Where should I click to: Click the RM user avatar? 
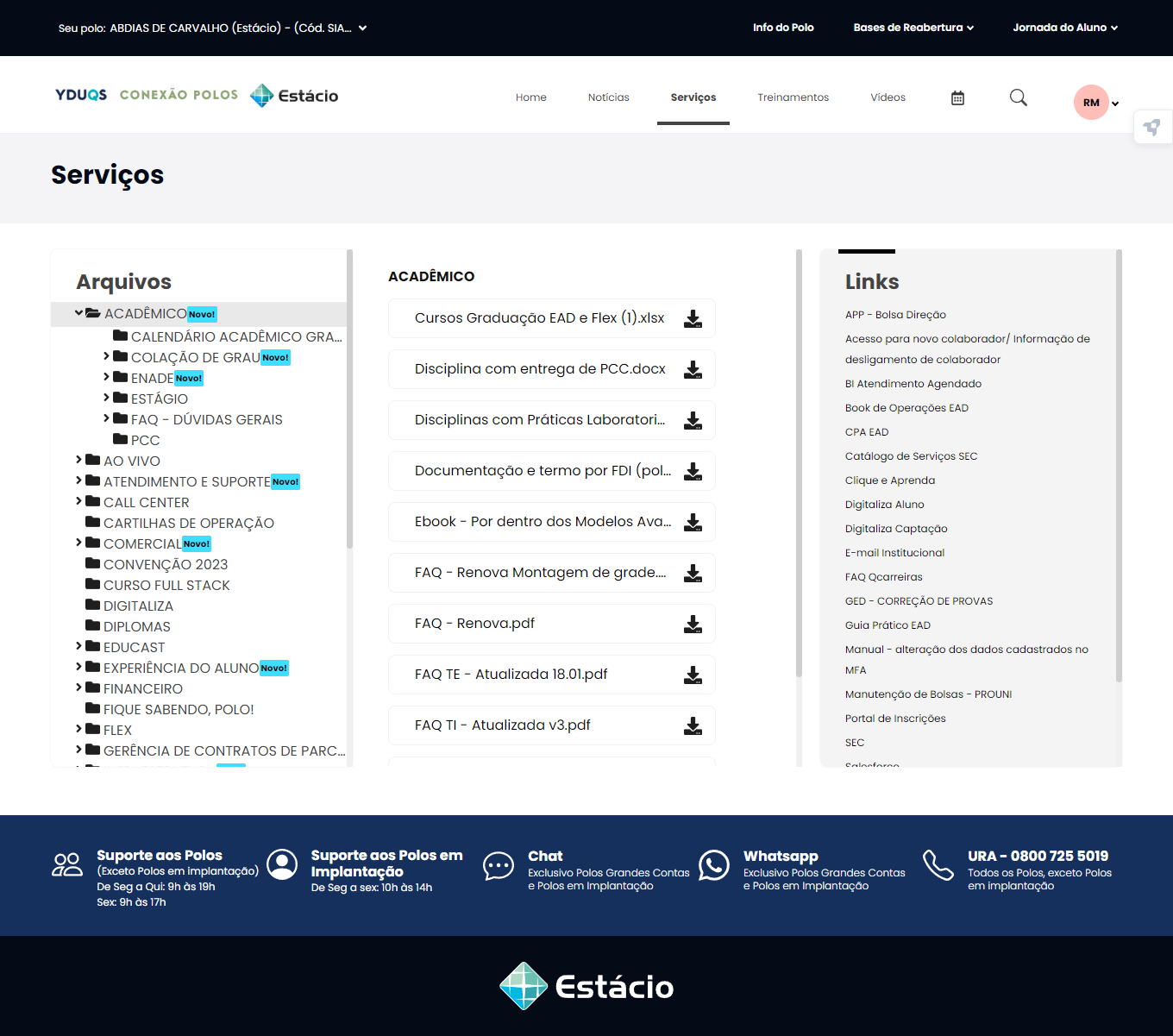pos(1091,103)
